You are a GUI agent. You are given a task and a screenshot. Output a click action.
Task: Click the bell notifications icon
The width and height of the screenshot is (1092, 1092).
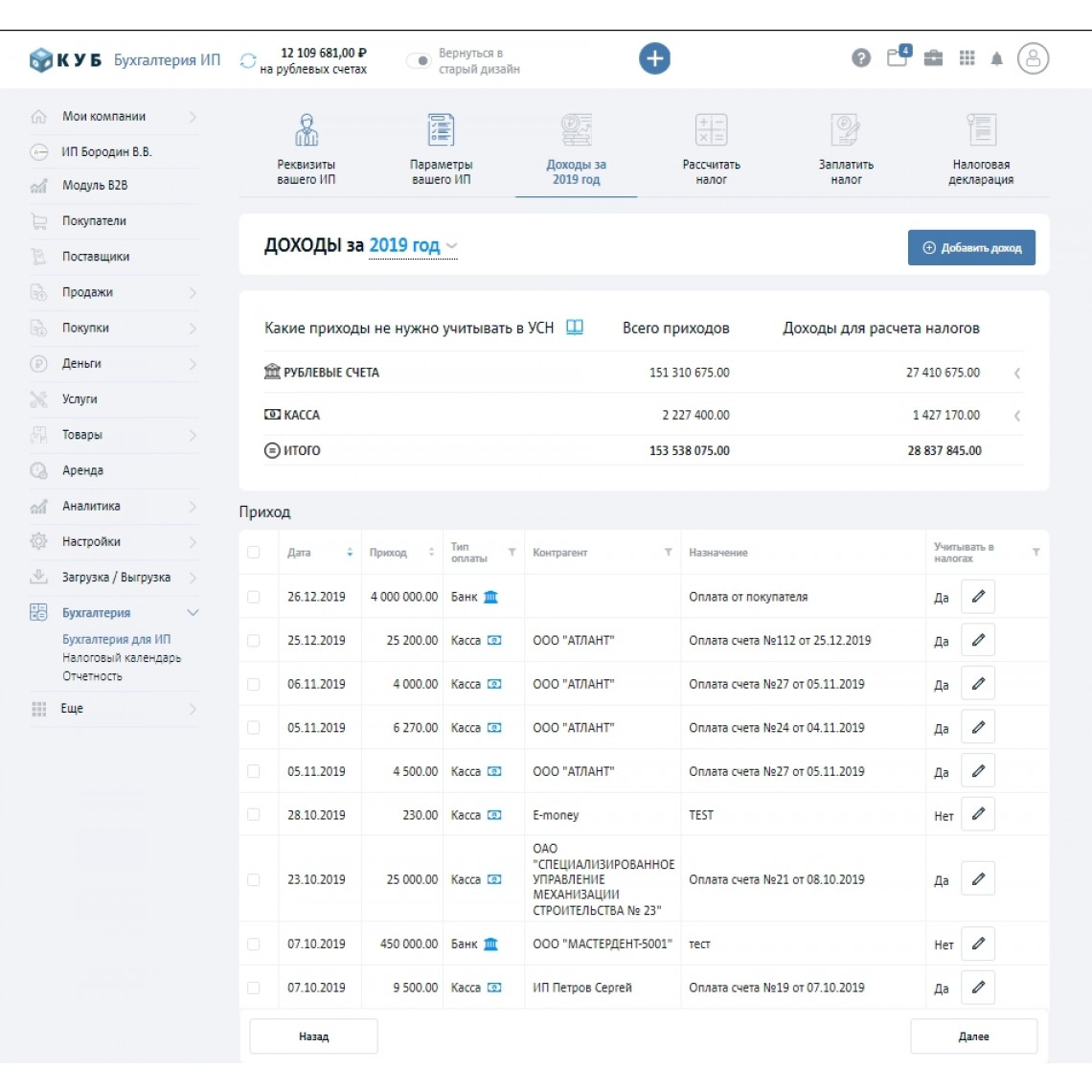(x=996, y=58)
